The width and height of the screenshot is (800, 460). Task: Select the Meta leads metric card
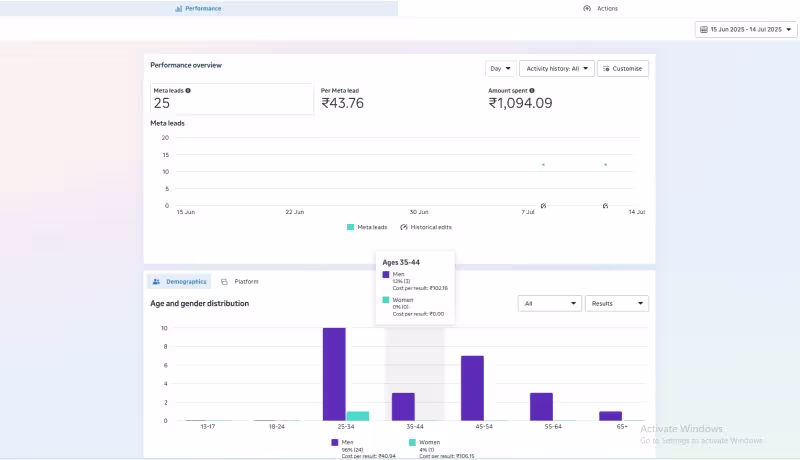tap(232, 98)
